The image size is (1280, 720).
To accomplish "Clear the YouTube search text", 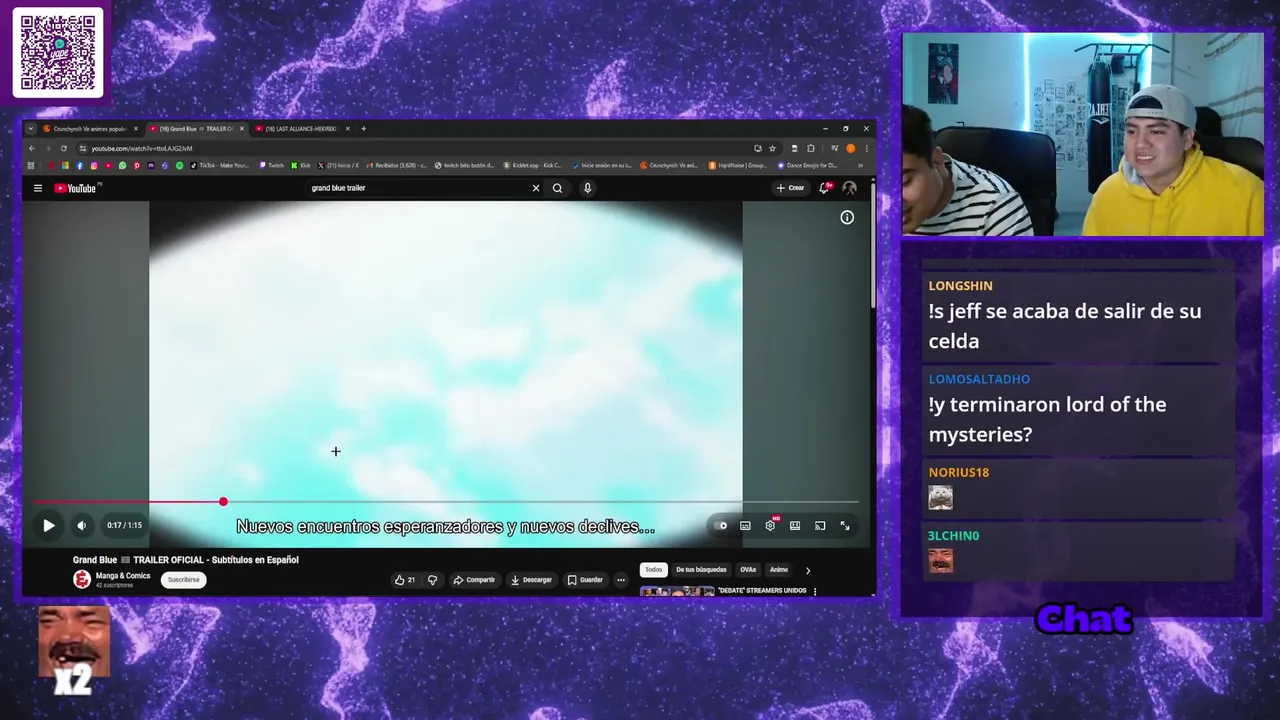I will [536, 188].
